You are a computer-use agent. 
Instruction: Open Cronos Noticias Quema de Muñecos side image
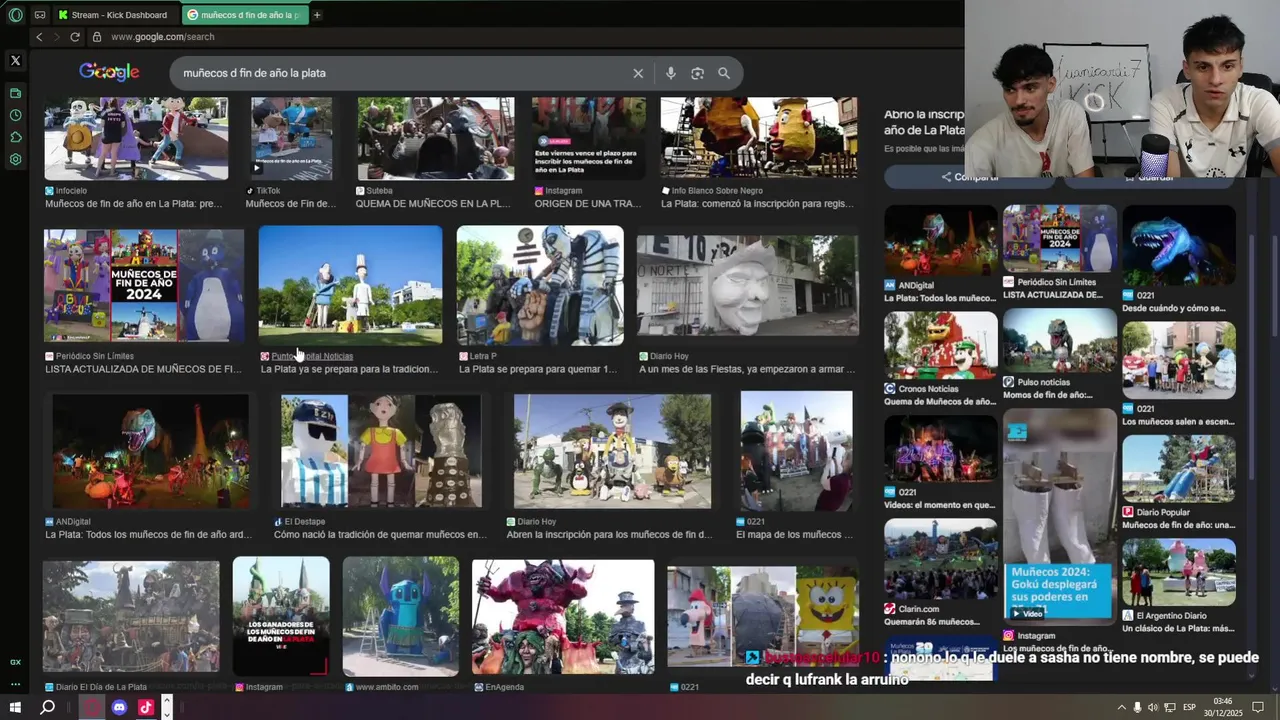[x=940, y=345]
